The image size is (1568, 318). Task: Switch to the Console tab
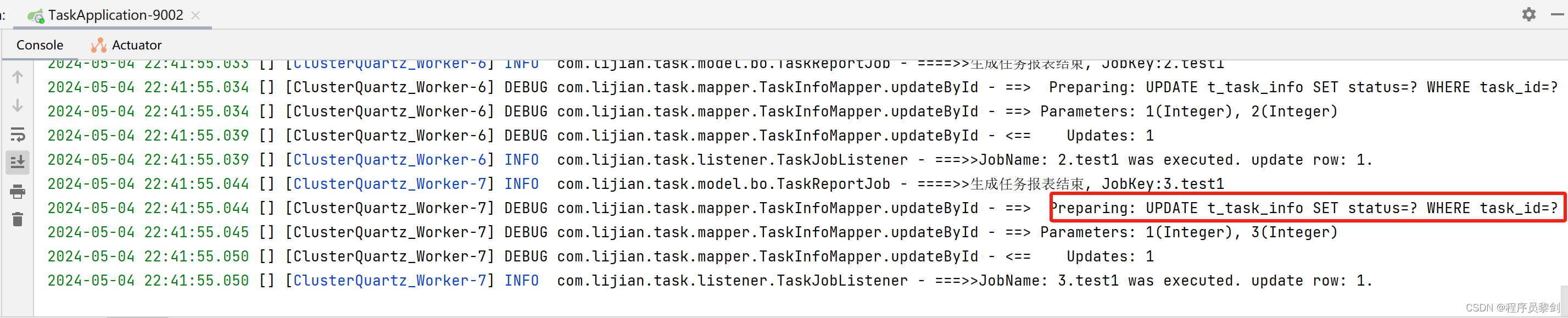pos(40,44)
